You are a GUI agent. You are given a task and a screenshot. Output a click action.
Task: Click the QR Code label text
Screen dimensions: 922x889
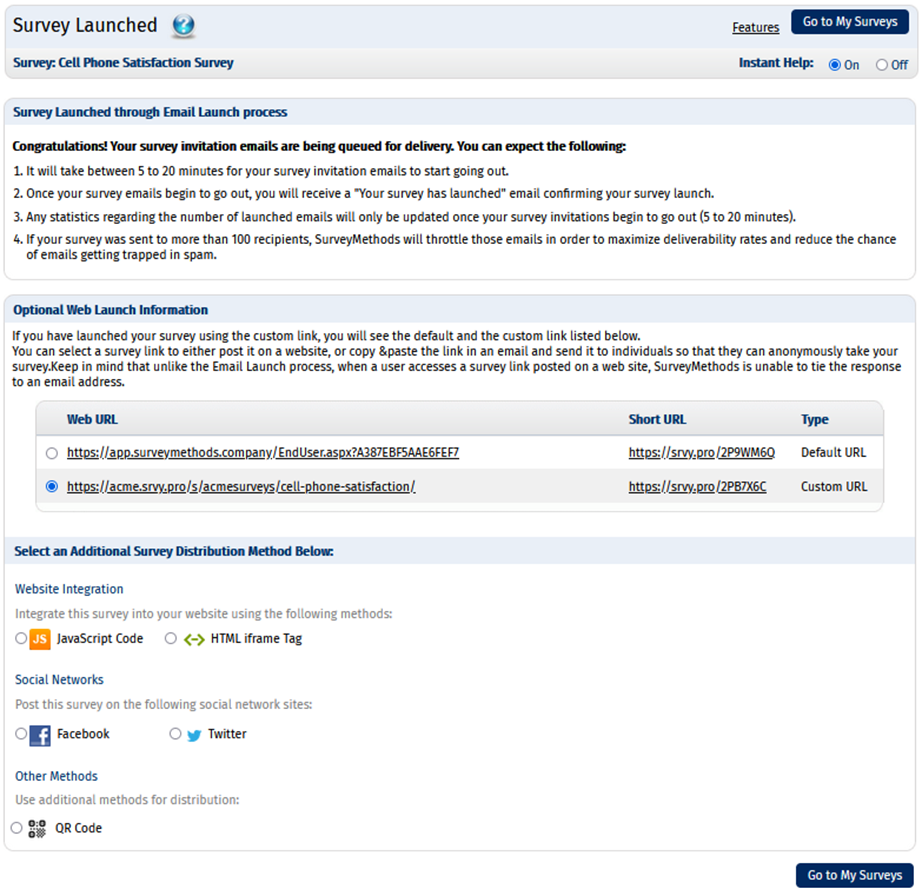pos(79,828)
